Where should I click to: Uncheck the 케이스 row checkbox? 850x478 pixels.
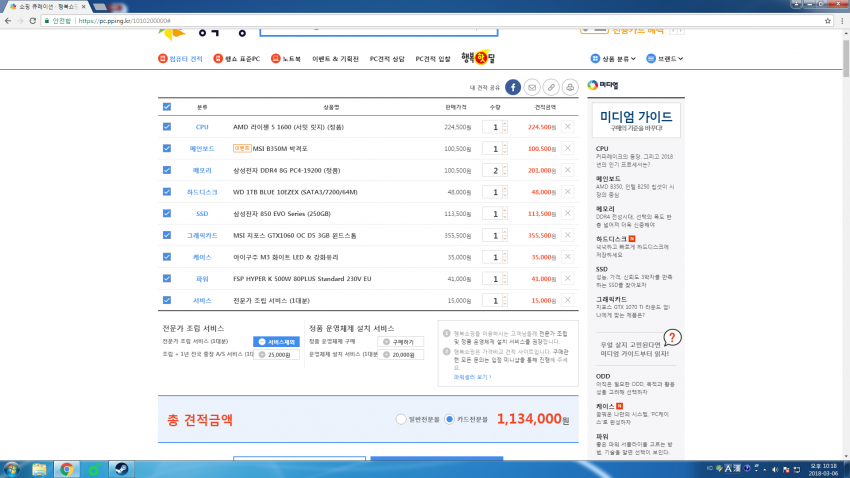tap(167, 257)
